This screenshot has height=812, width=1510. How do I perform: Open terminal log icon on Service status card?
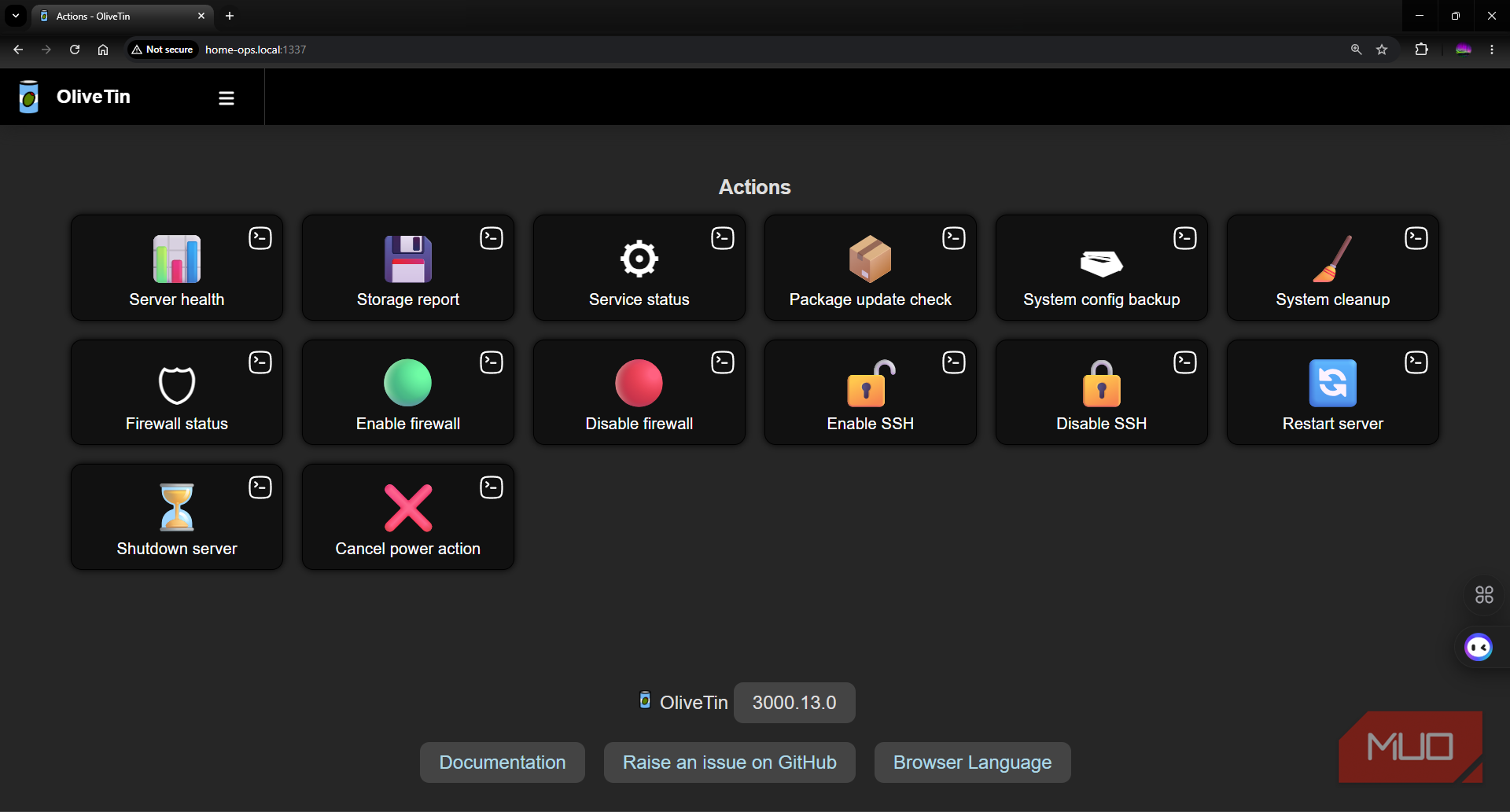pyautogui.click(x=723, y=237)
